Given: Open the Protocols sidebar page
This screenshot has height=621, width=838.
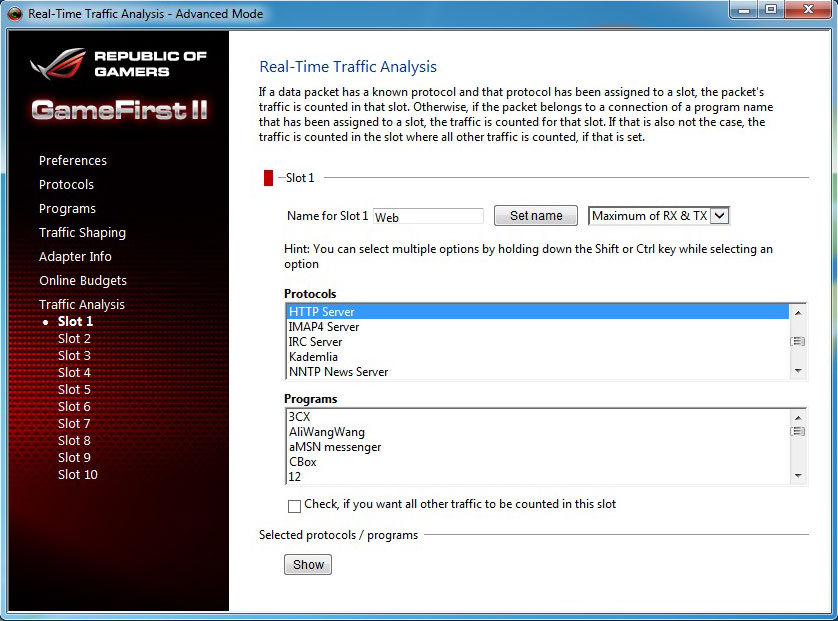Looking at the screenshot, I should tap(66, 184).
